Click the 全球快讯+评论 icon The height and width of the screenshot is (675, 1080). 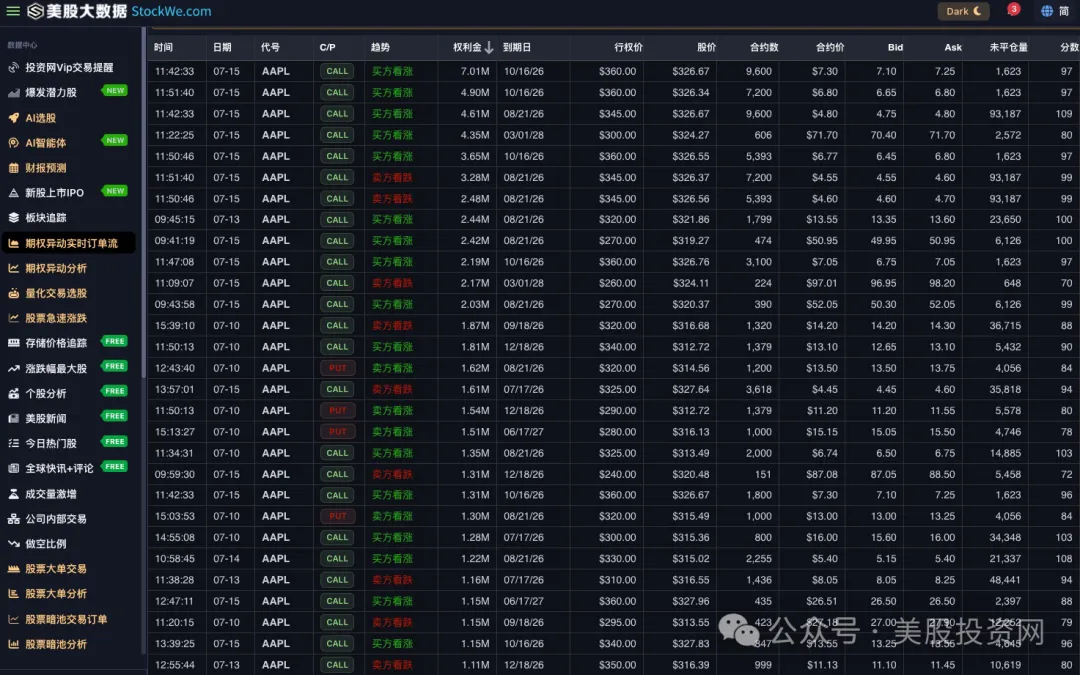pyautogui.click(x=13, y=468)
